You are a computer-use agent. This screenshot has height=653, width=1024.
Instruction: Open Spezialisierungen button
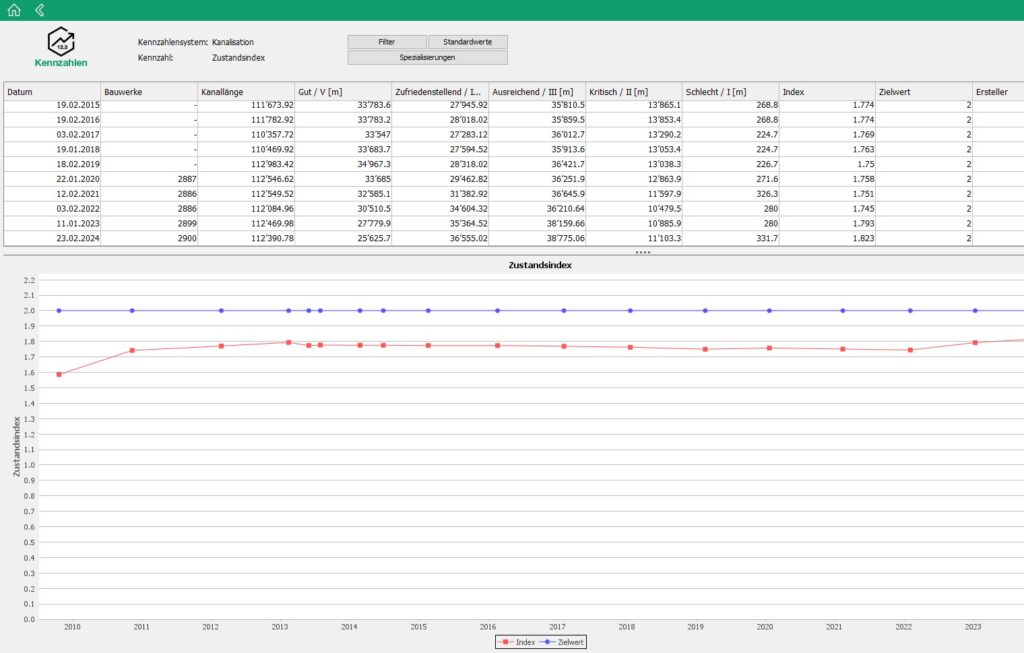(427, 57)
